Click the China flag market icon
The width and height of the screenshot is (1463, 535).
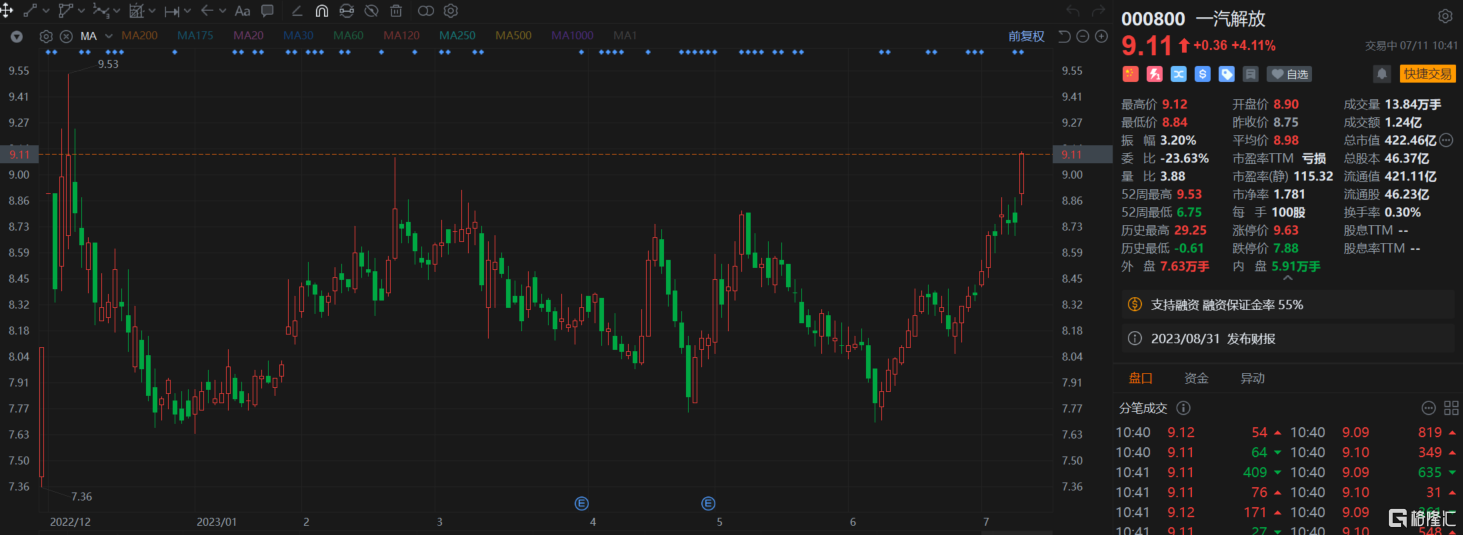[x=1131, y=74]
